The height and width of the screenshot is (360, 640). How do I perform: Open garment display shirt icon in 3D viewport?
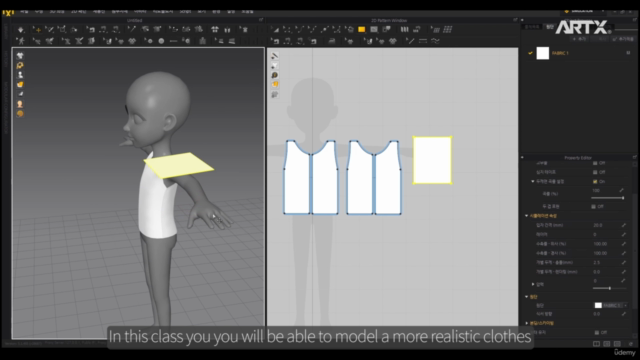pyautogui.click(x=20, y=56)
